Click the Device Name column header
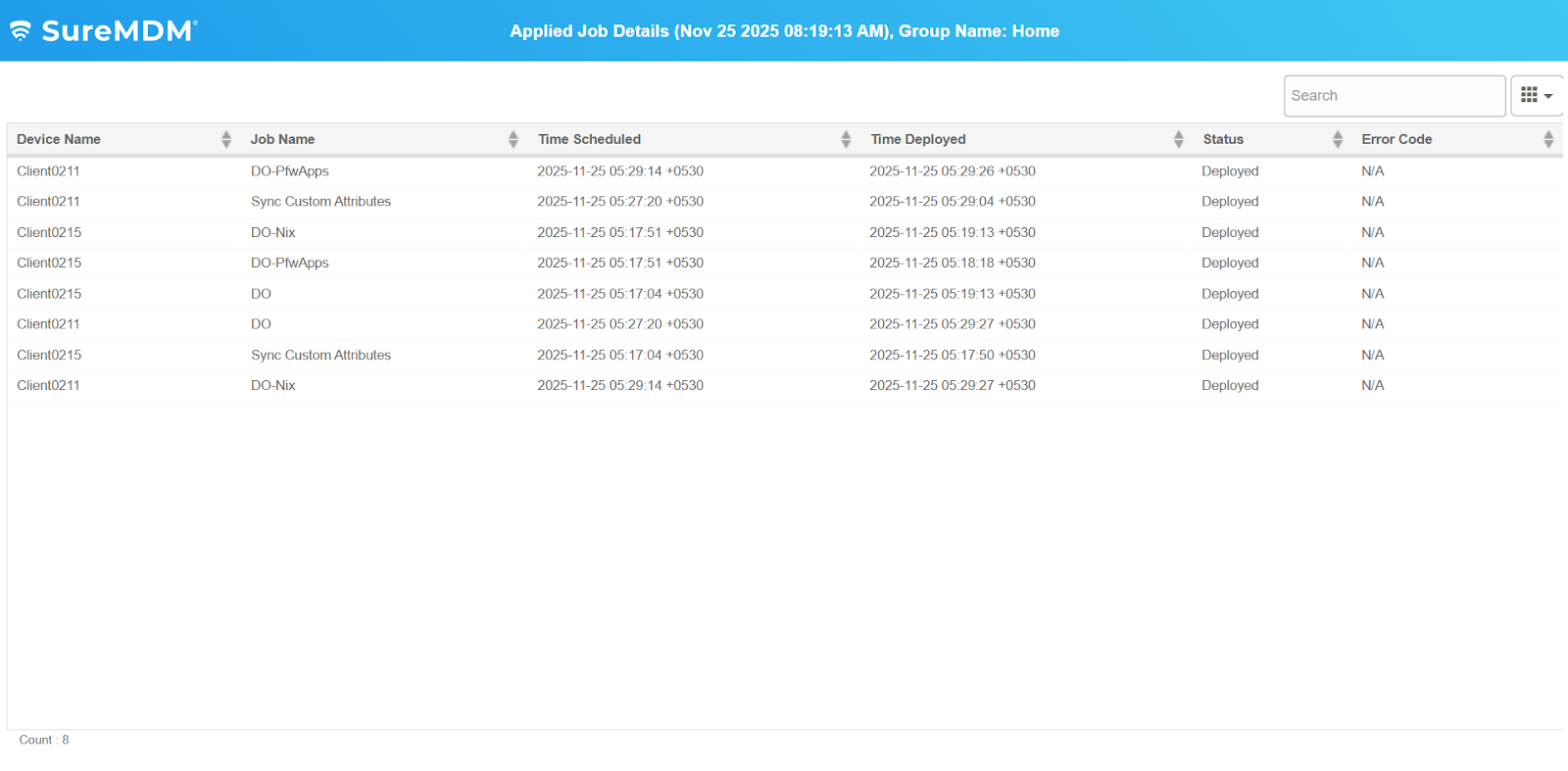 pos(59,139)
